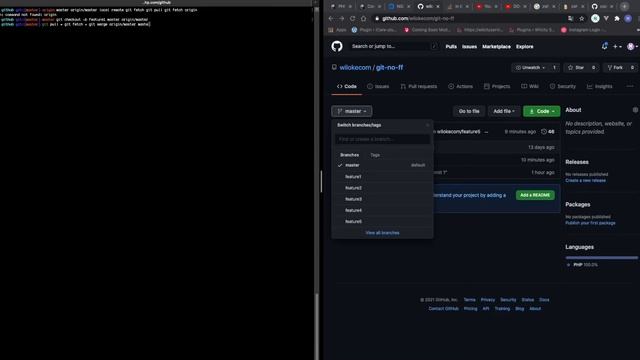Image resolution: width=640 pixels, height=360 pixels.
Task: Expand the latest commit message ellipsis
Action: click(x=486, y=132)
